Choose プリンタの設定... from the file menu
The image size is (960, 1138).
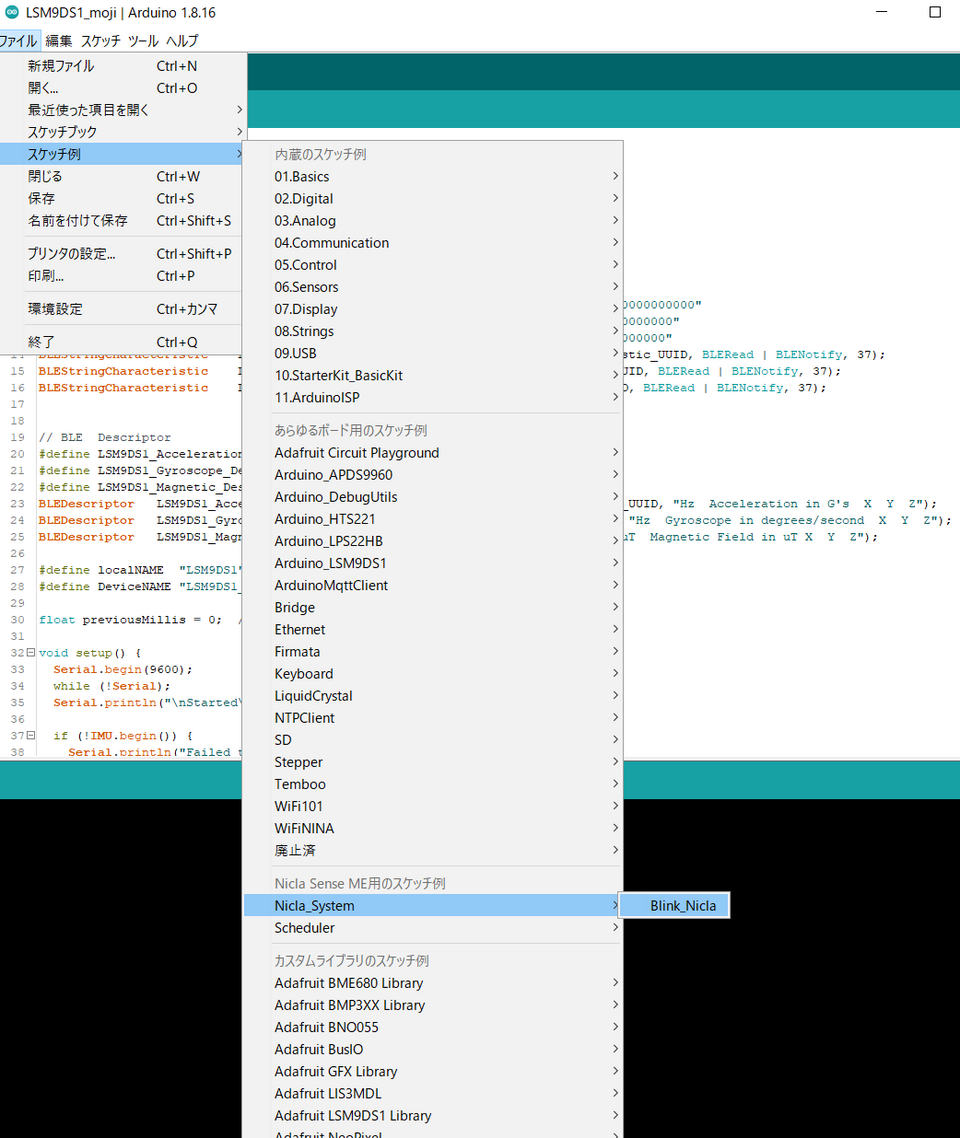tap(71, 254)
